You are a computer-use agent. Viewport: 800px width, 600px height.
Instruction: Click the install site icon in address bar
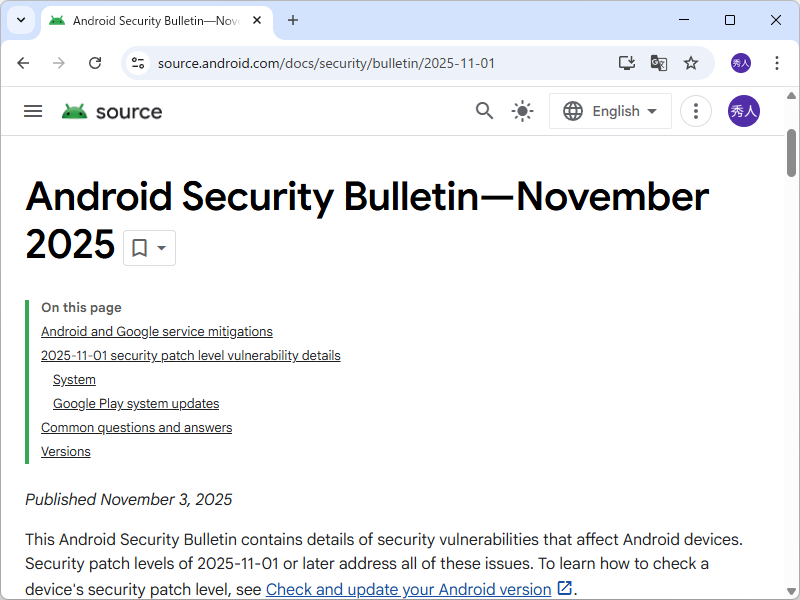coord(626,62)
